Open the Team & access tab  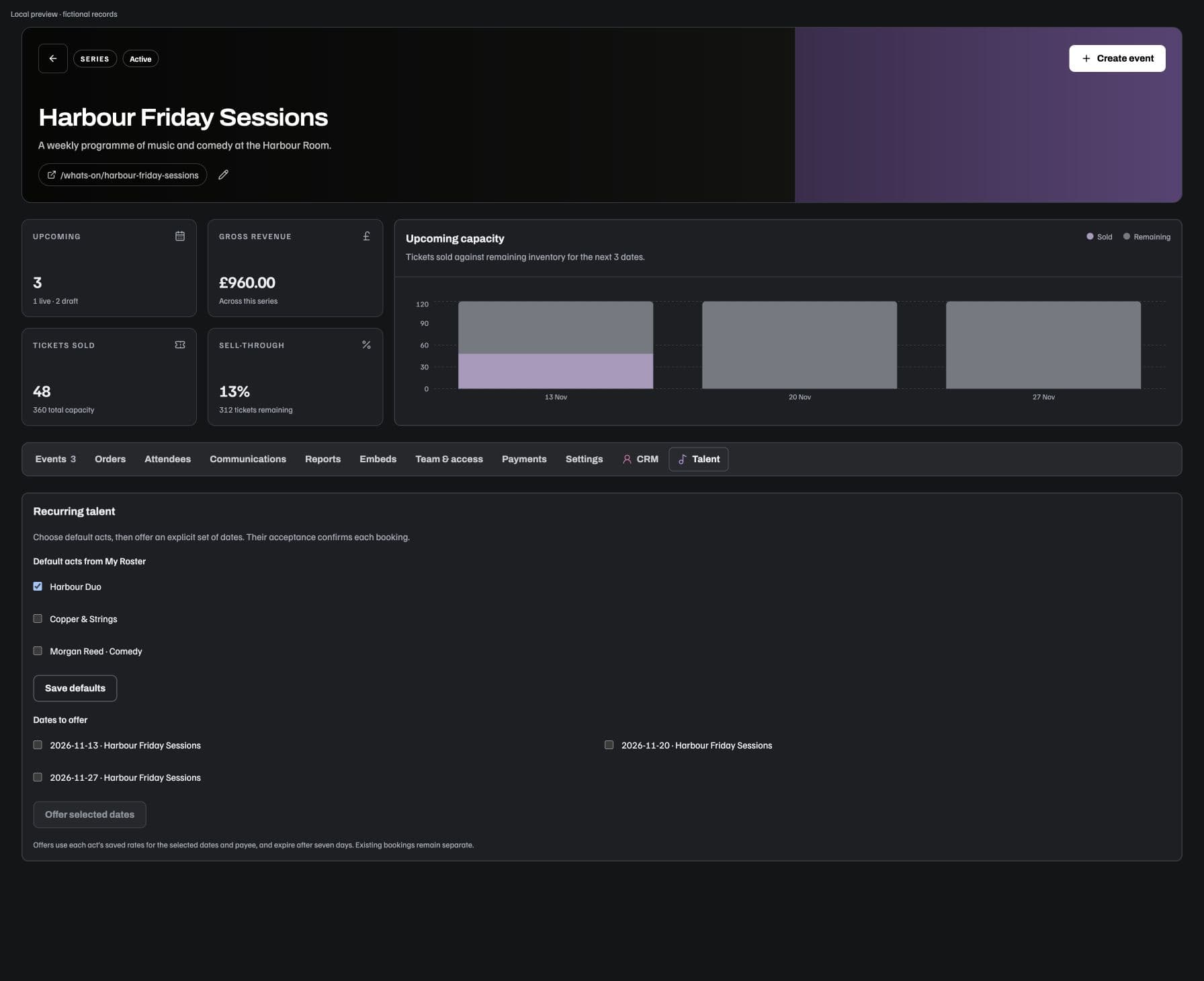449,459
